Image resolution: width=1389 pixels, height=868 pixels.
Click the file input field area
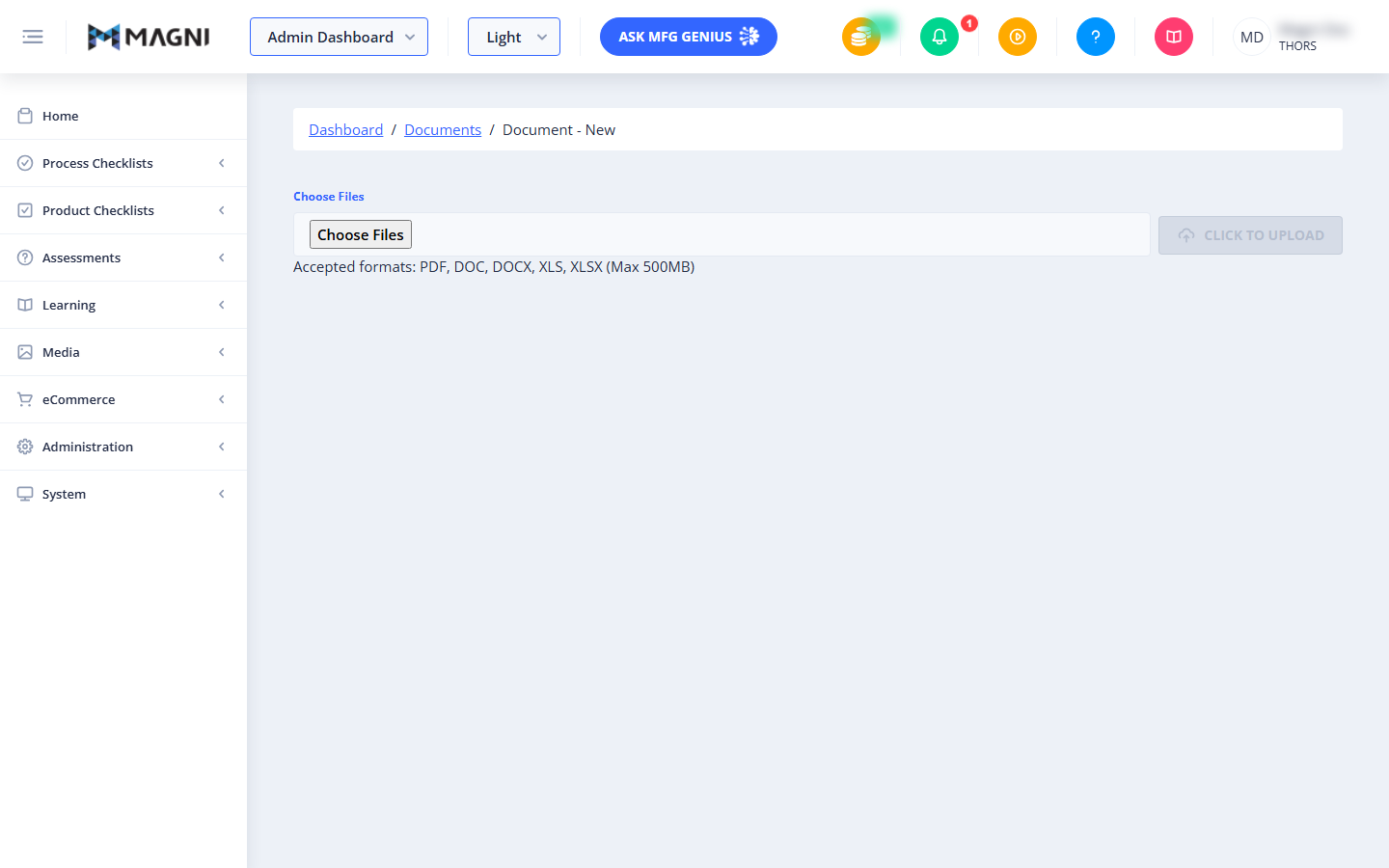coord(722,234)
